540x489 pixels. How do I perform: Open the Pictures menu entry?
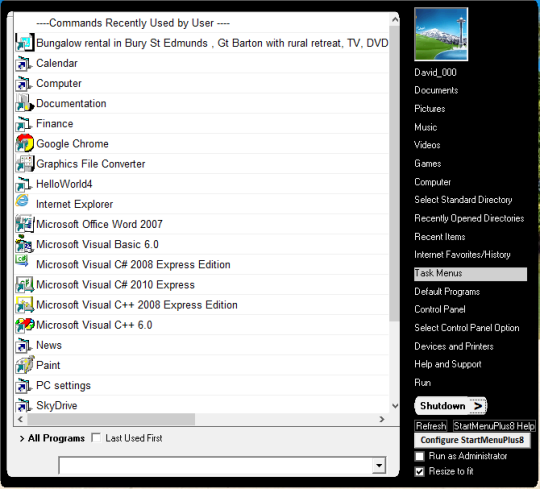[x=429, y=109]
